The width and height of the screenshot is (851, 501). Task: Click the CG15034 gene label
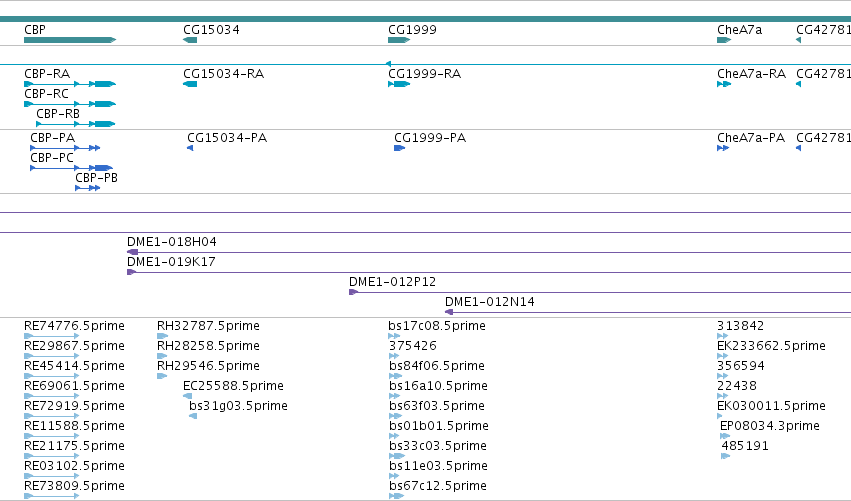coord(211,30)
